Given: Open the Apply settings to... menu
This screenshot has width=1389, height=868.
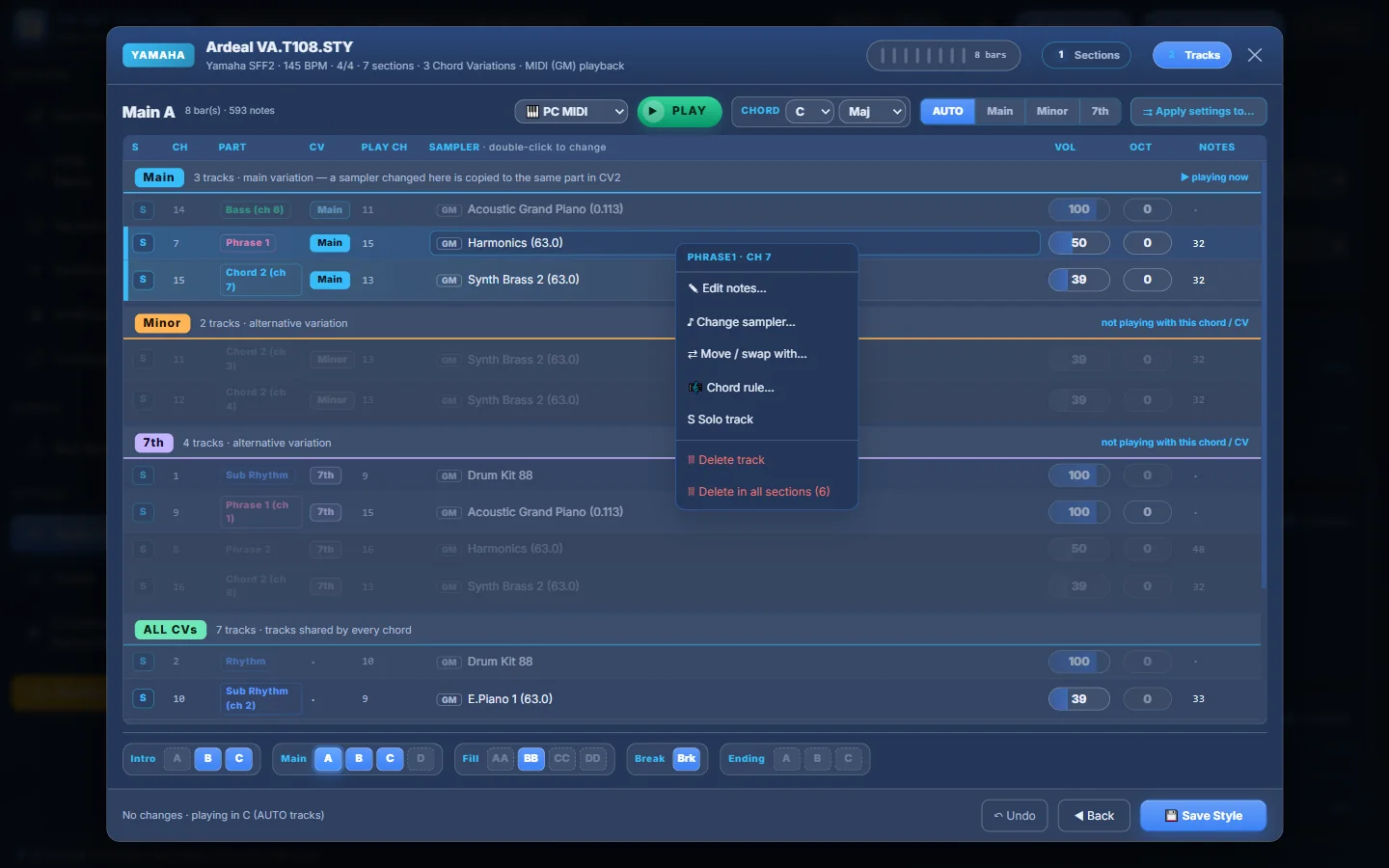Looking at the screenshot, I should click(1198, 112).
